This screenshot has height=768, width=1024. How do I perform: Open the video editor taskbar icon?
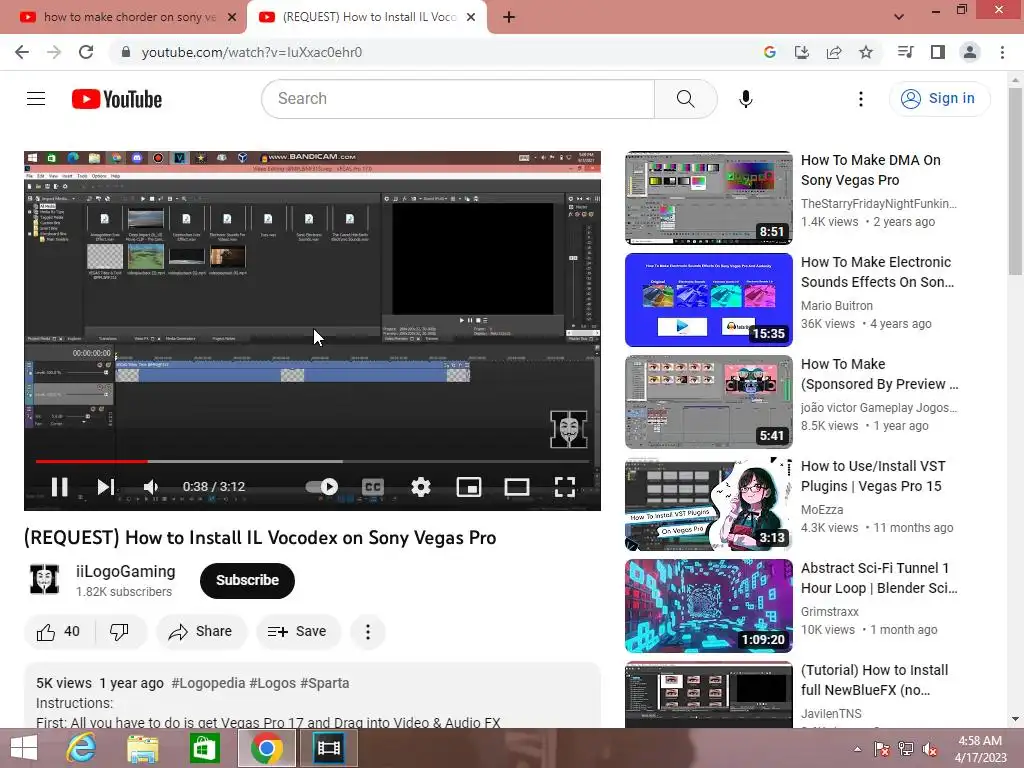328,748
